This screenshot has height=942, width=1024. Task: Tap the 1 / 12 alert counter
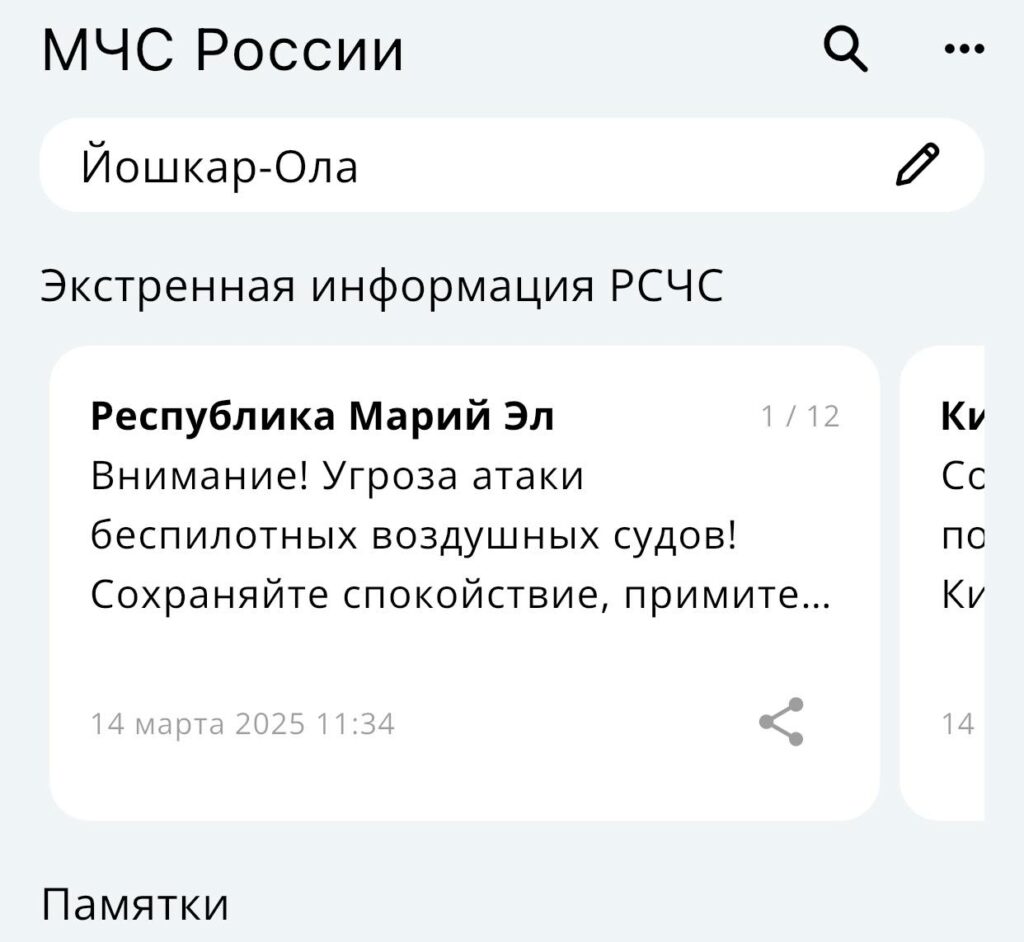[800, 417]
